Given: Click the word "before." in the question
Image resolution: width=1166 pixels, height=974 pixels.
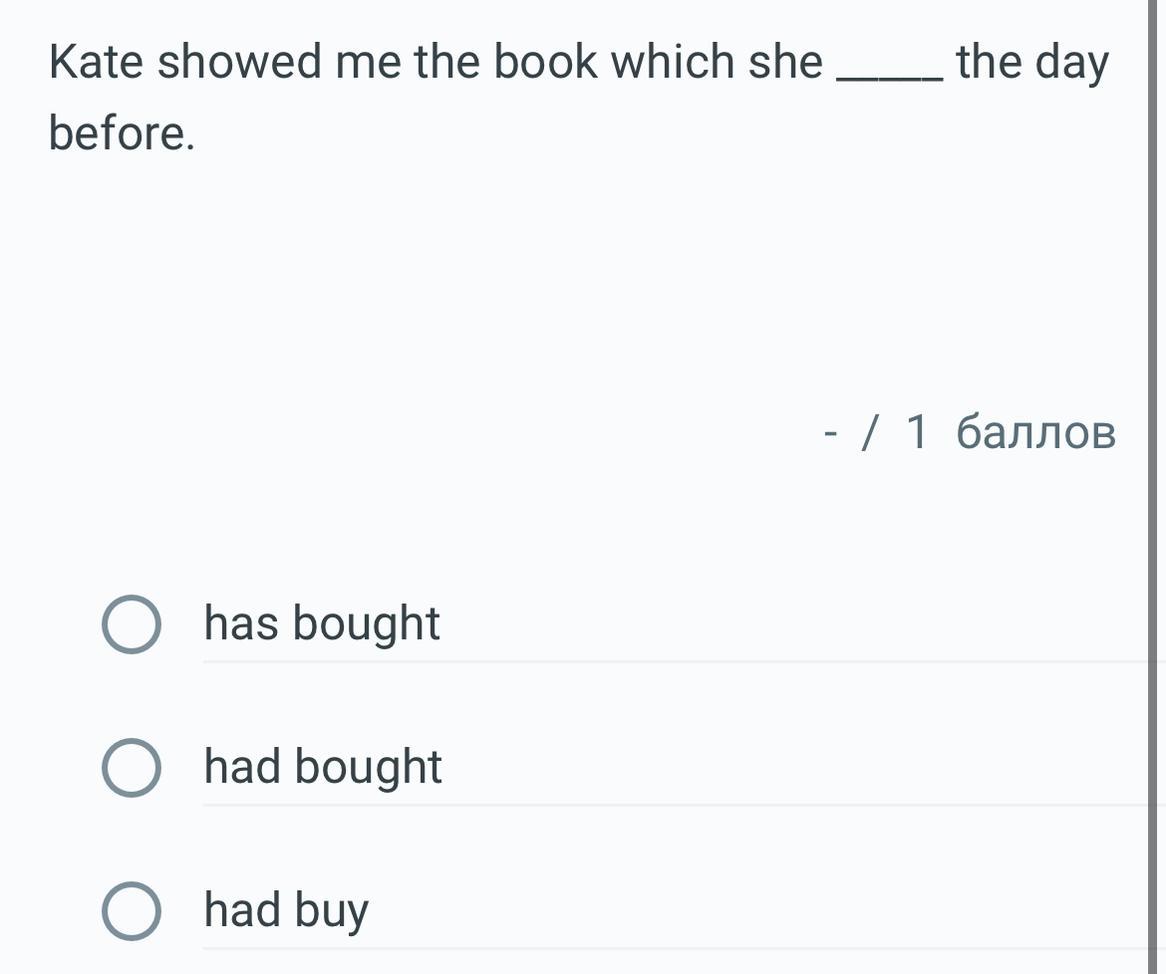Looking at the screenshot, I should tap(121, 134).
